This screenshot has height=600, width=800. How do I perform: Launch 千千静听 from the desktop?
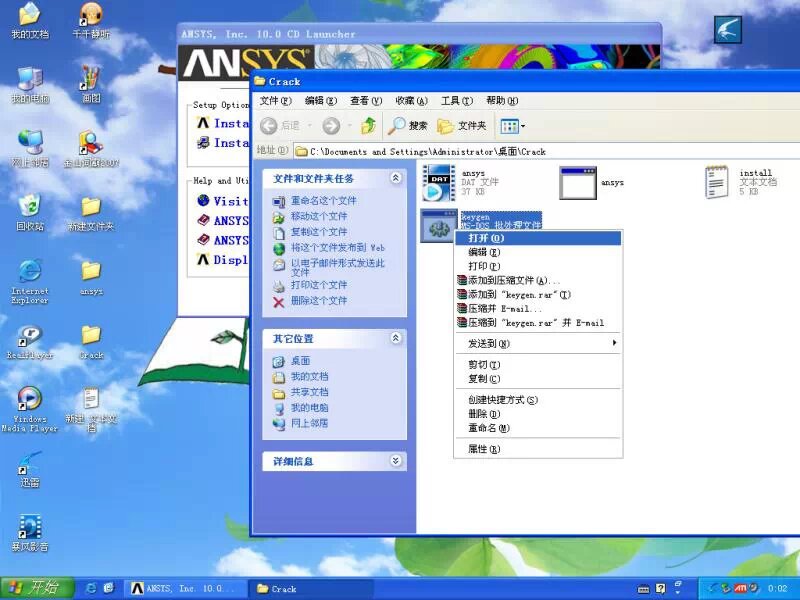click(x=91, y=21)
